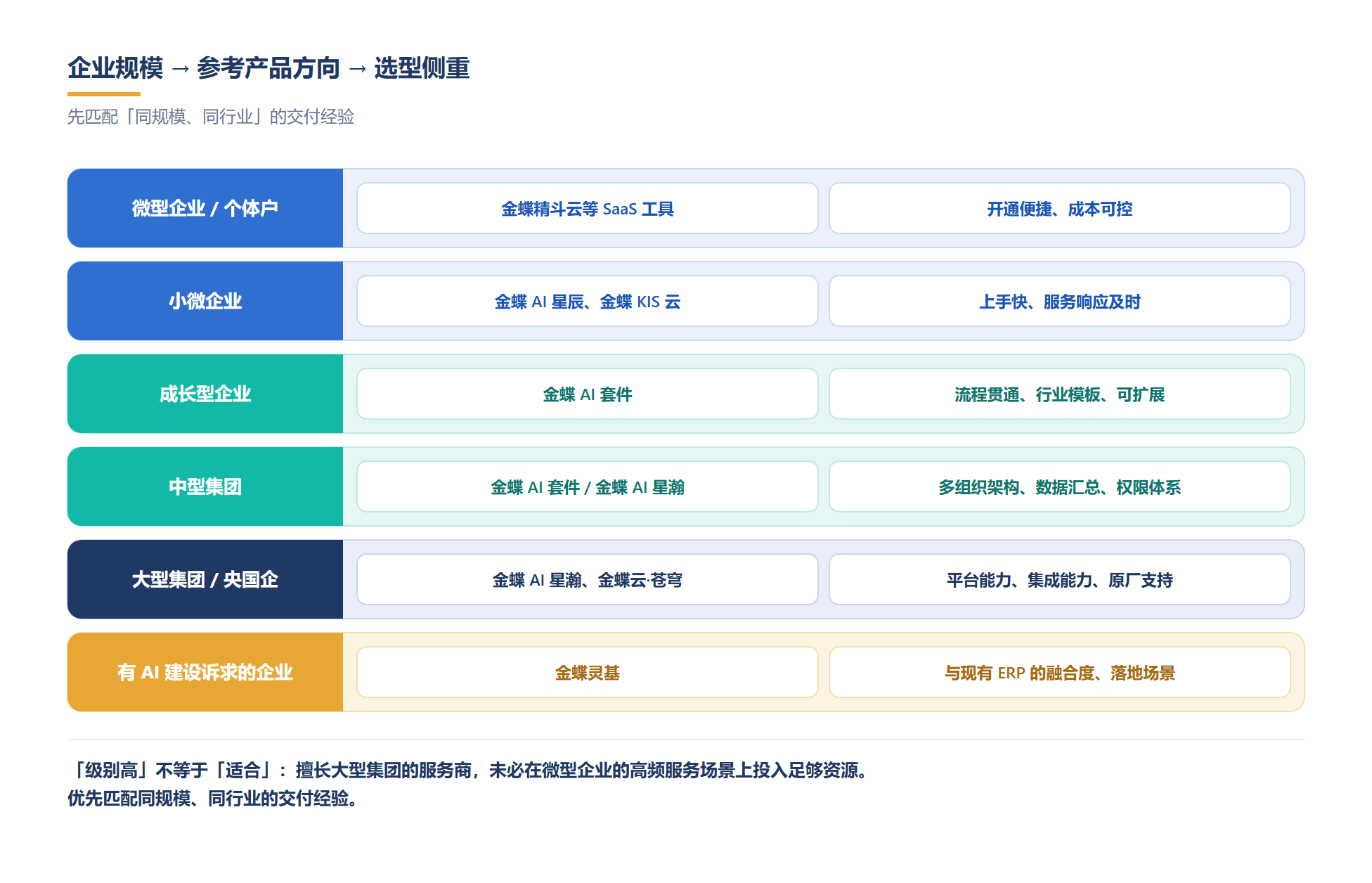Image resolution: width=1372 pixels, height=883 pixels.
Task: Click the title 企业规模 → 参考产品方向 → 选型侧重
Action: (x=268, y=68)
